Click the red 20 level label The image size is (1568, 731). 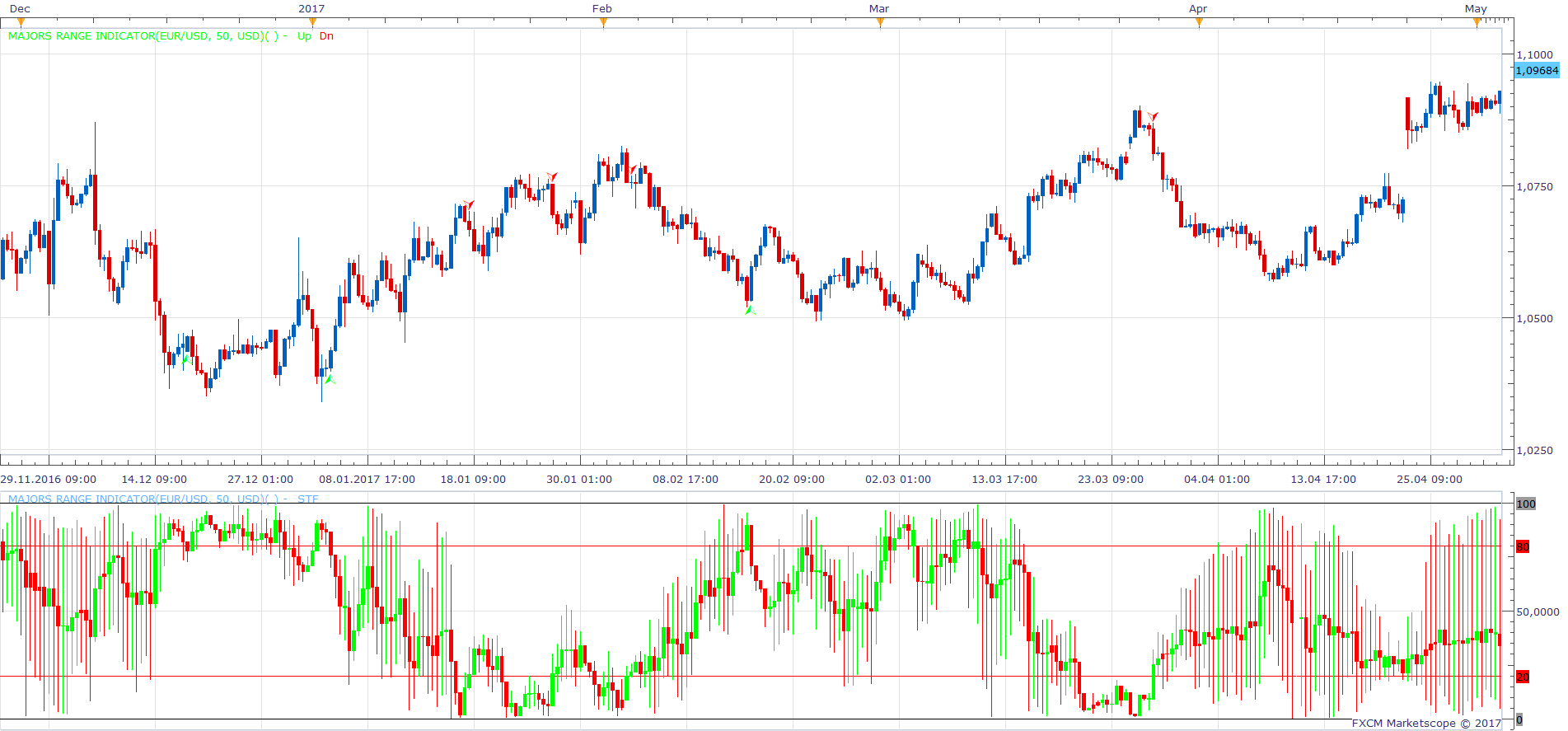pos(1523,677)
